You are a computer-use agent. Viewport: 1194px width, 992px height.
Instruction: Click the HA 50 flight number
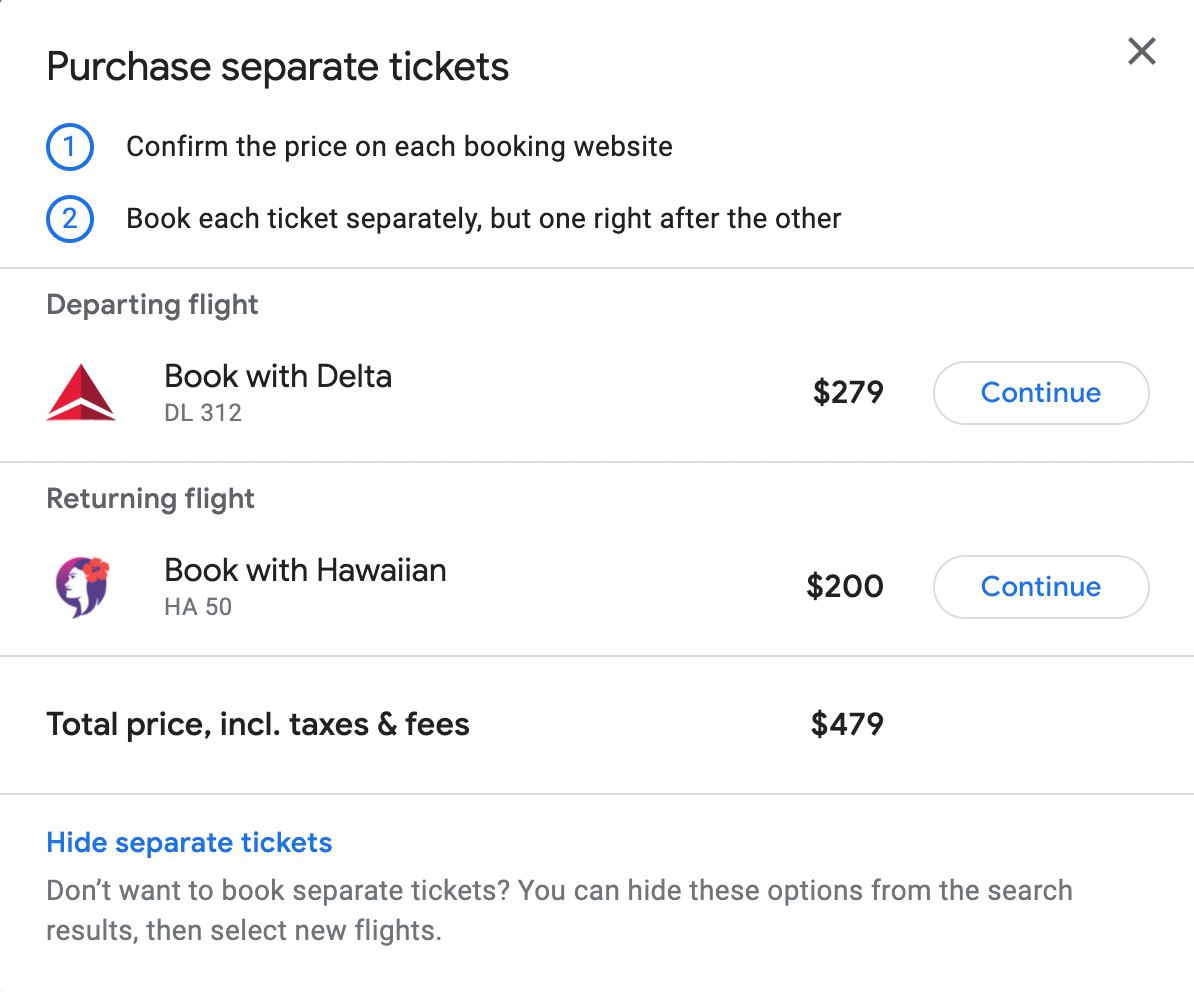click(x=198, y=606)
